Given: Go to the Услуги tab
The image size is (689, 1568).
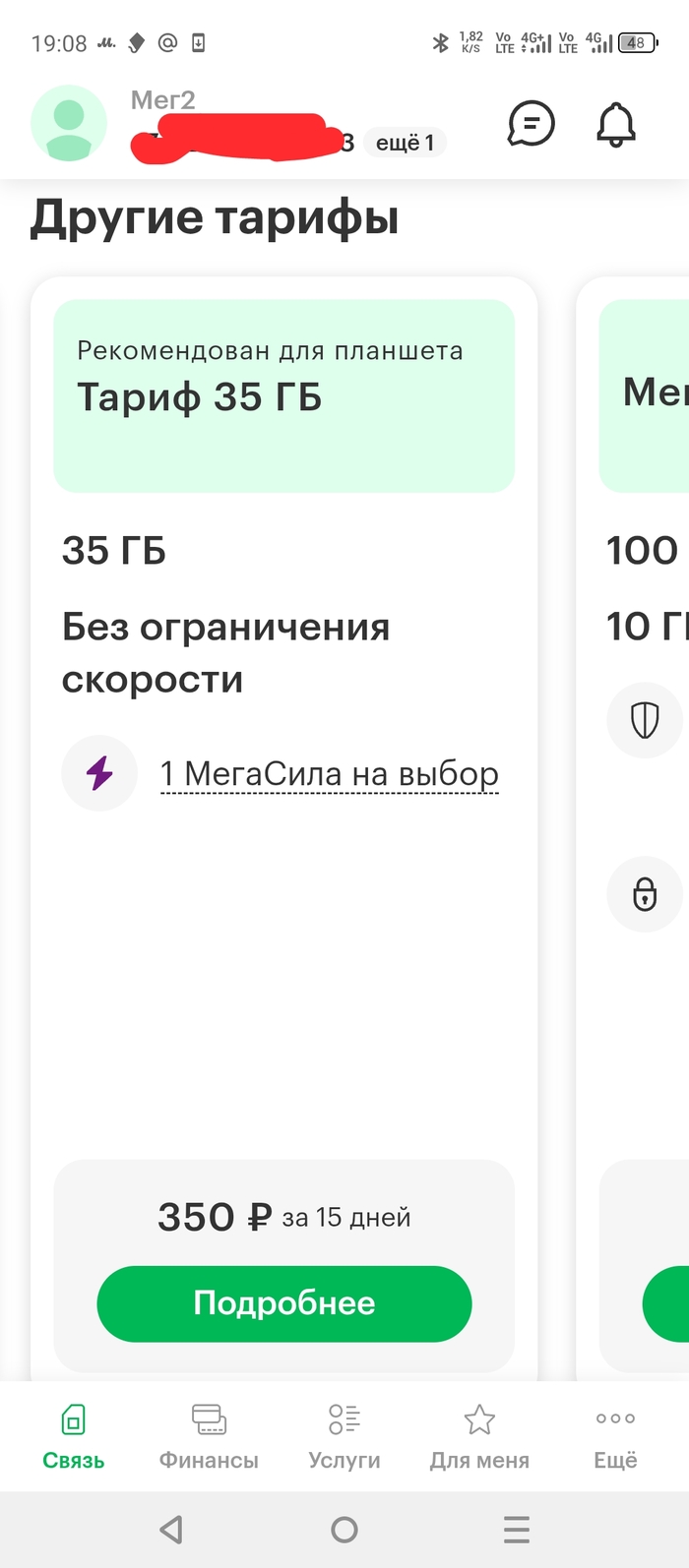Looking at the screenshot, I should (x=344, y=1435).
